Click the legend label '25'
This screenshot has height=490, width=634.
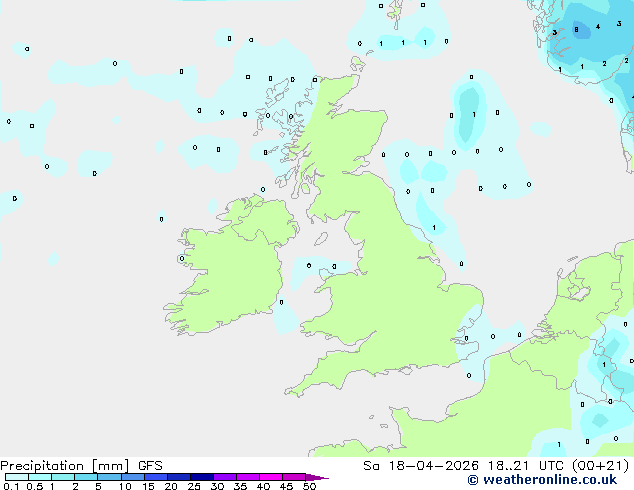tap(194, 486)
